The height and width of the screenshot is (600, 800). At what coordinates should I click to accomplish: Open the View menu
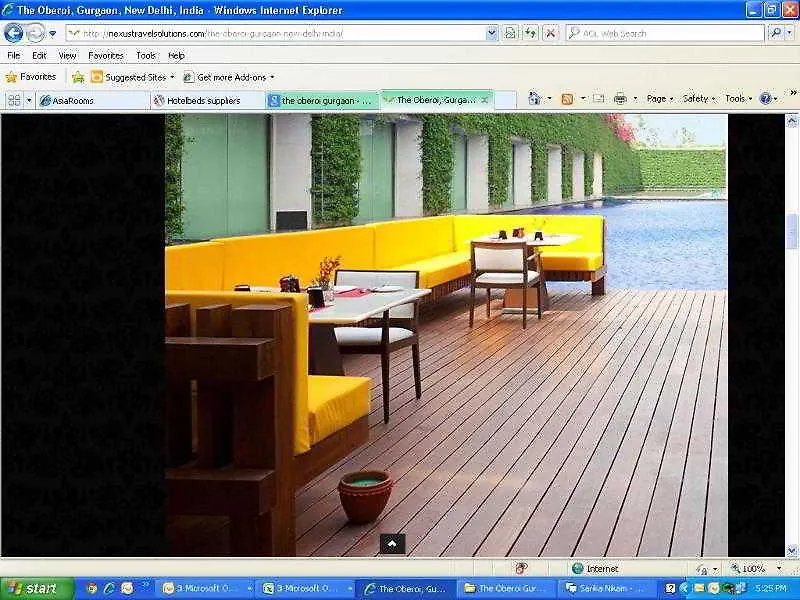67,55
